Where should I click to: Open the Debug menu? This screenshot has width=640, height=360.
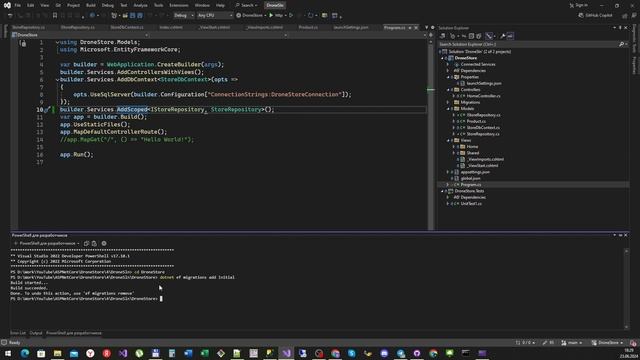point(108,5)
